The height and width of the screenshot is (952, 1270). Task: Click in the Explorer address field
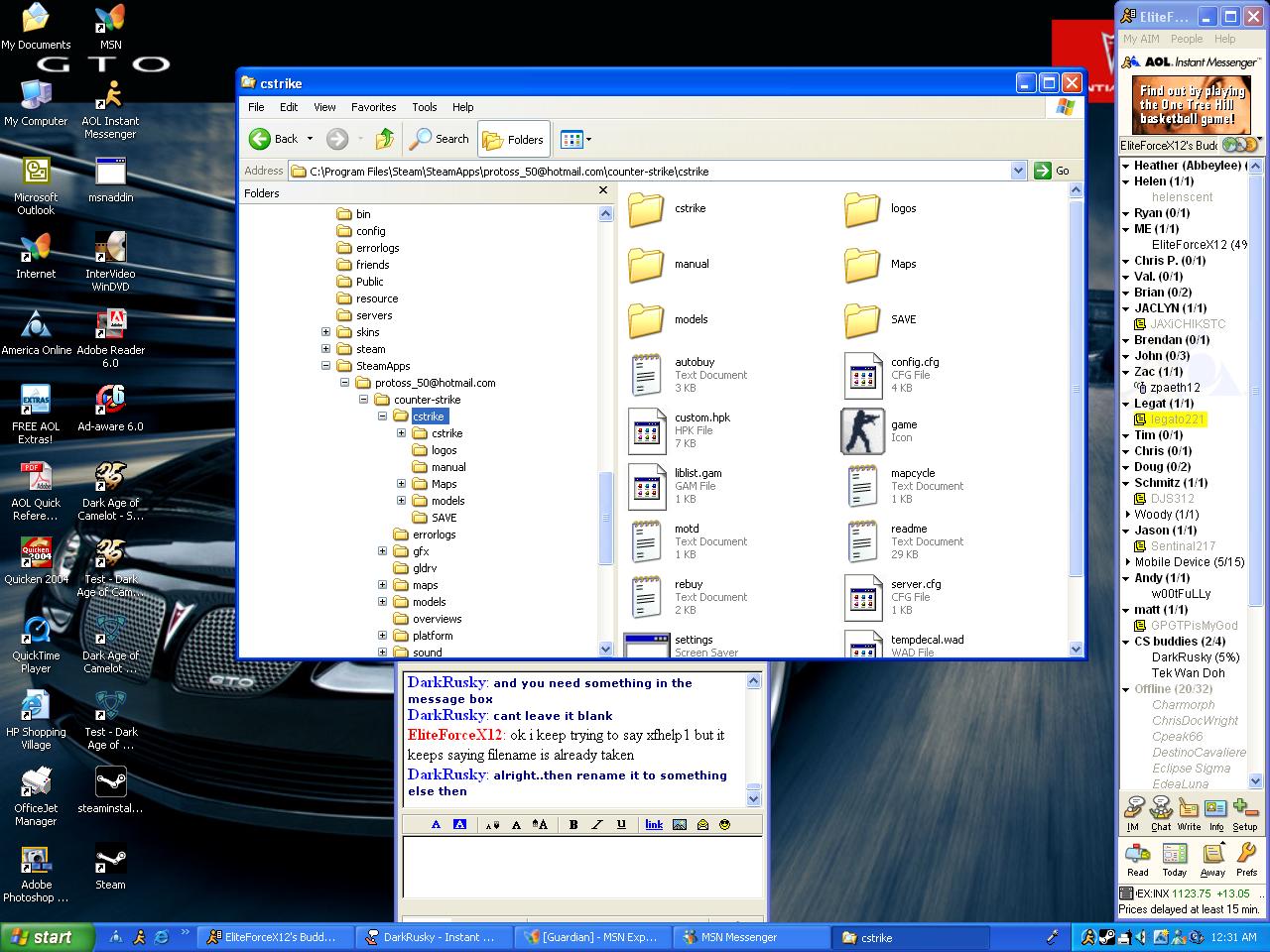pos(649,171)
